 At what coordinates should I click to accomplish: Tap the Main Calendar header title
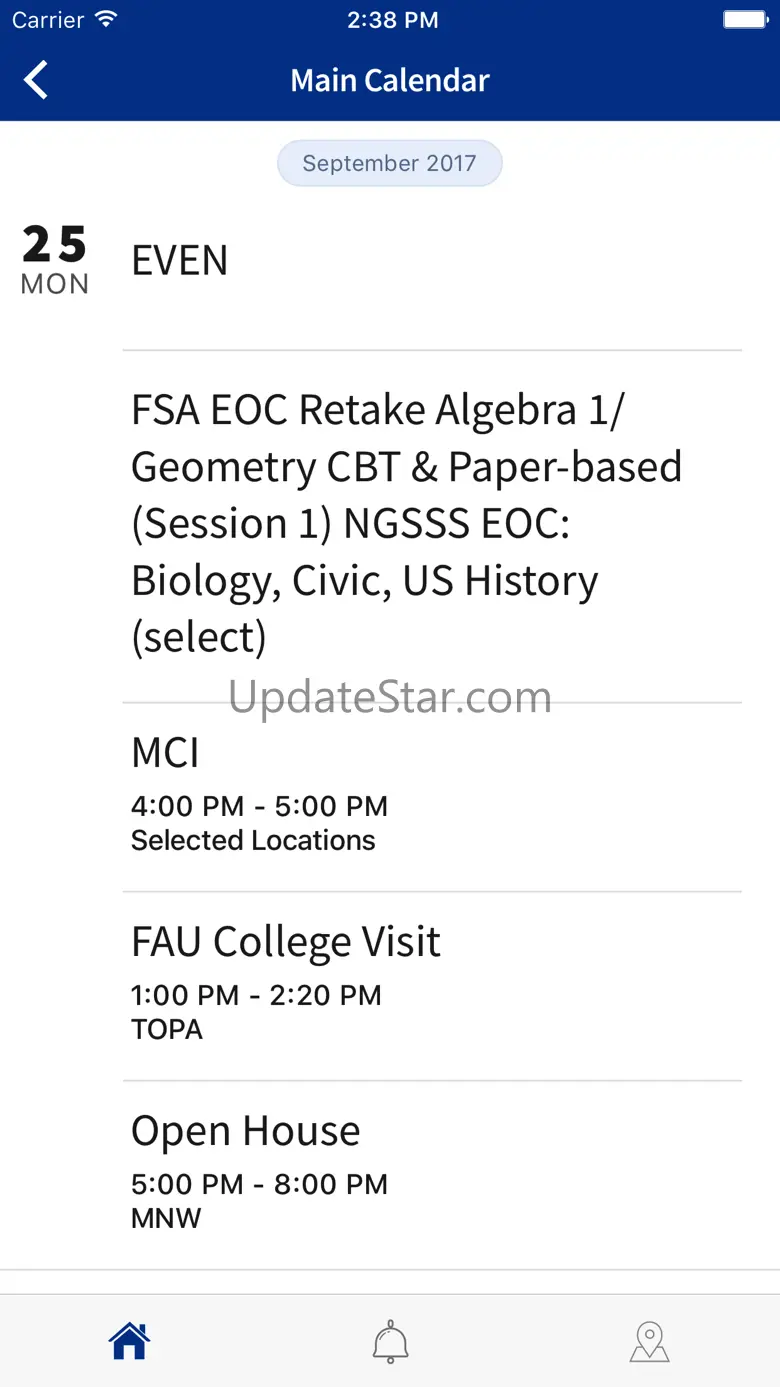(390, 80)
